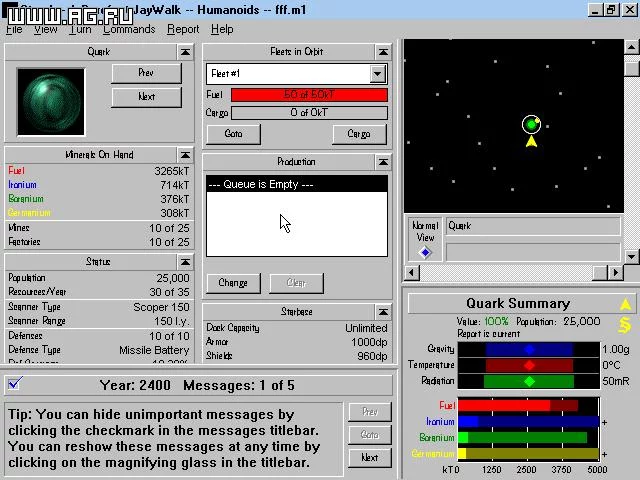This screenshot has height=480, width=640.
Task: Go to next planet with Next button
Action: [147, 97]
